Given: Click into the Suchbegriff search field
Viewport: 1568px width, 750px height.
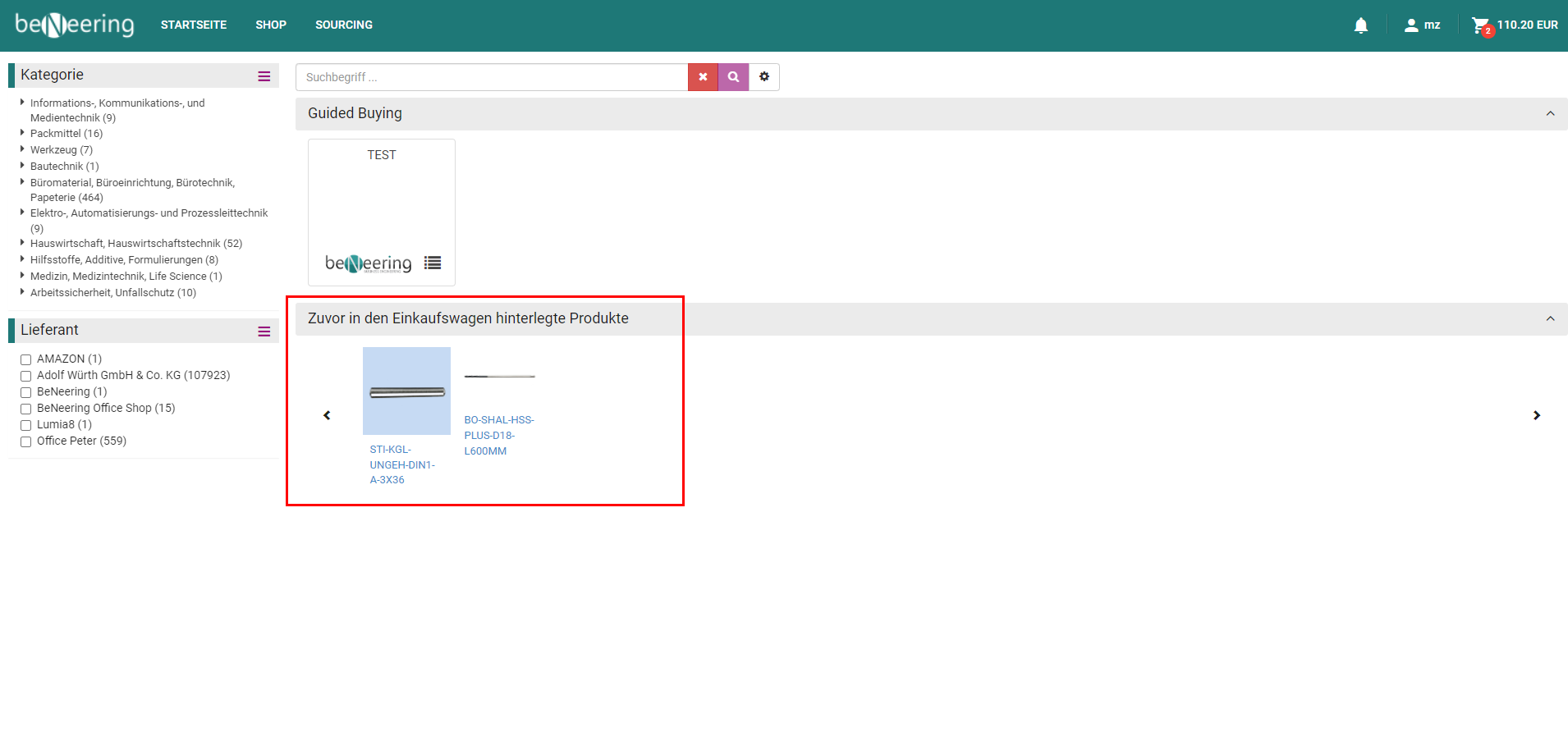Looking at the screenshot, I should click(491, 77).
